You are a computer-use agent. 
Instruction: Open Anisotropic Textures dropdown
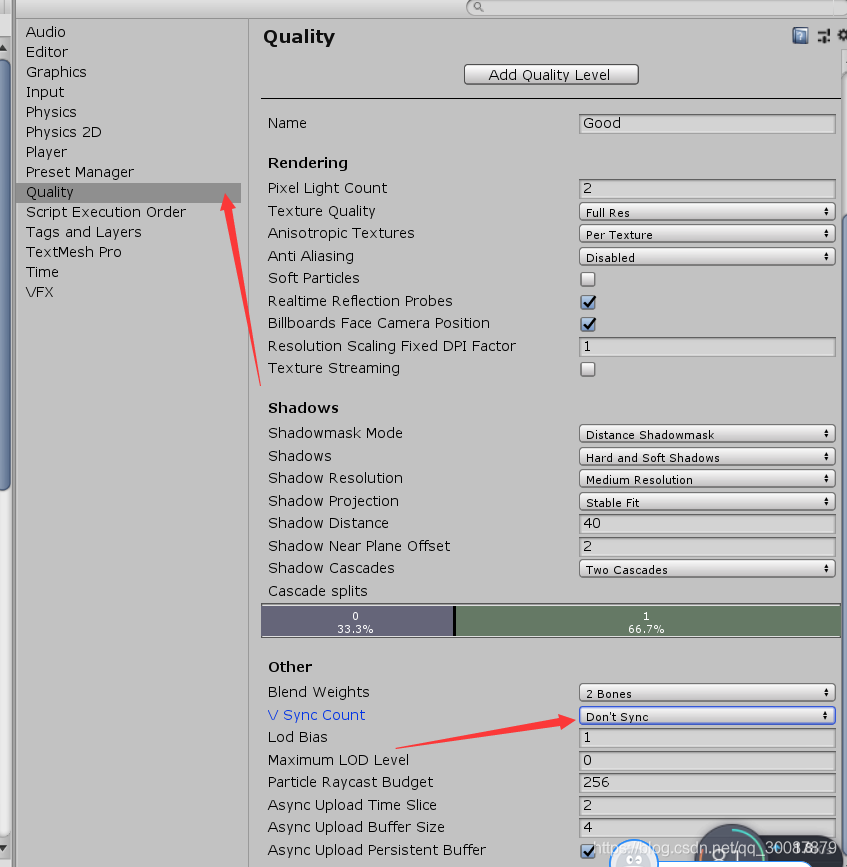[x=707, y=234]
